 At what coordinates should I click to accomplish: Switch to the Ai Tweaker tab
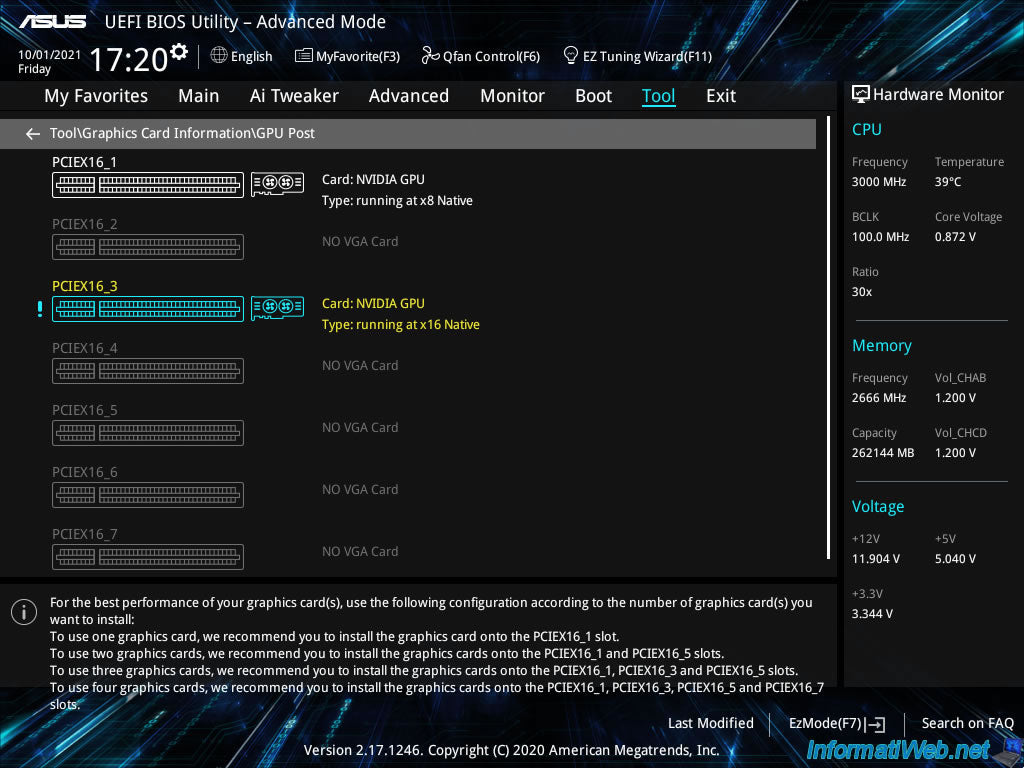pyautogui.click(x=294, y=96)
